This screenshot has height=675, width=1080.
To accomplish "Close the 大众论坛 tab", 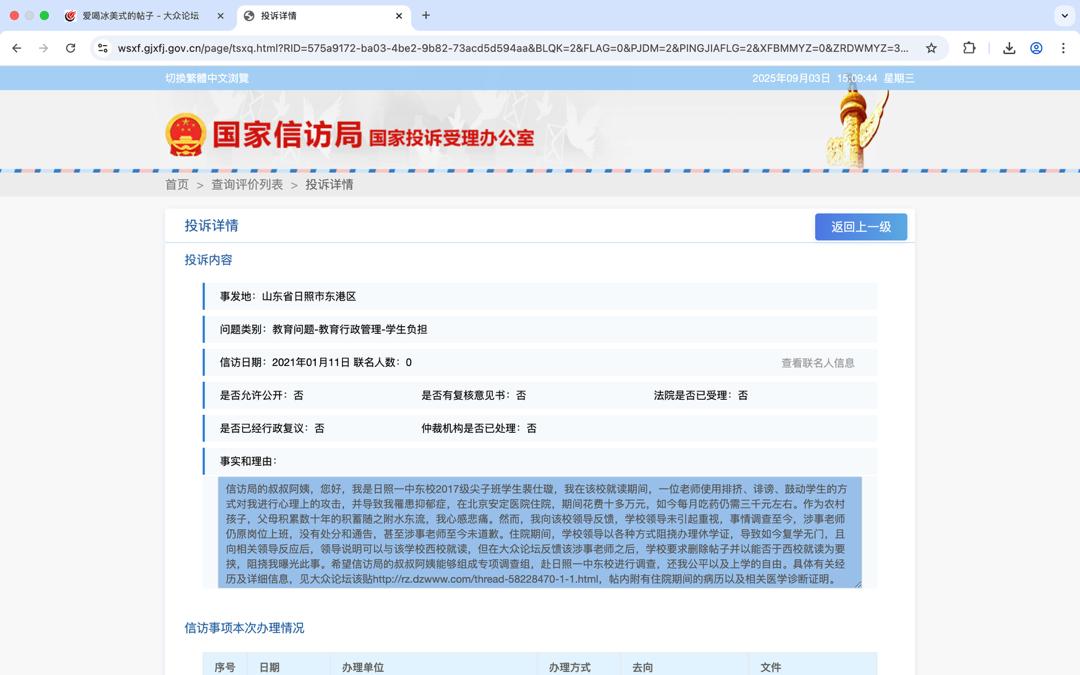I will [220, 16].
